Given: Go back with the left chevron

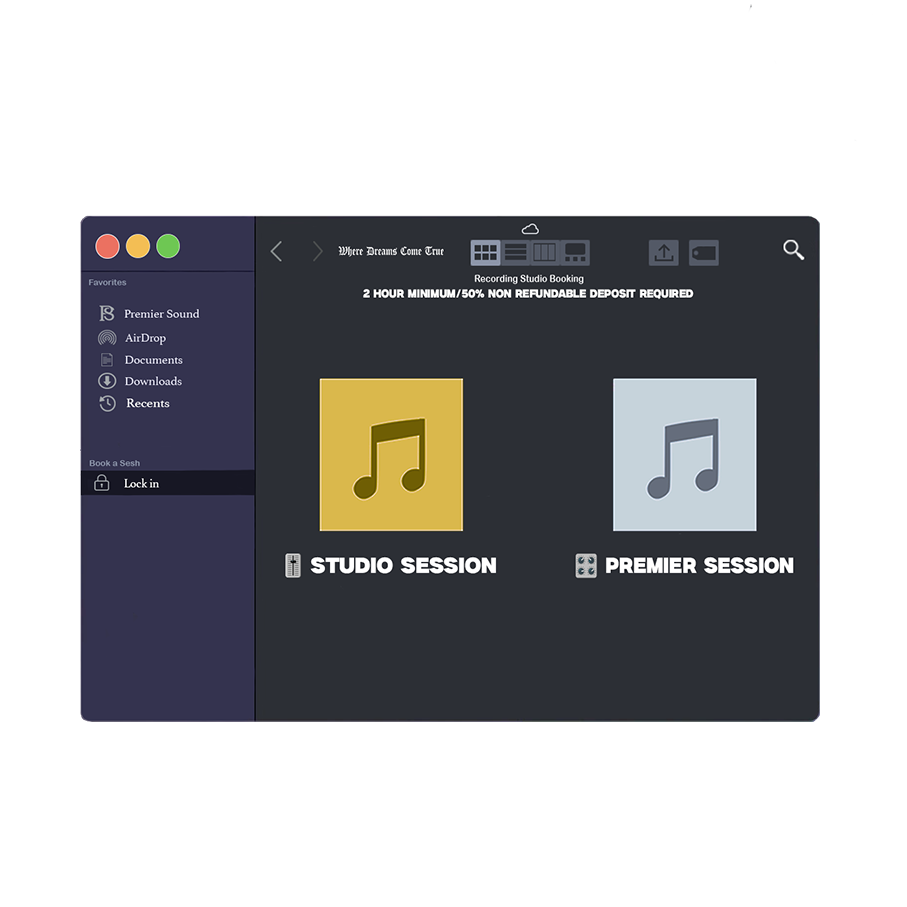Looking at the screenshot, I should coord(277,252).
